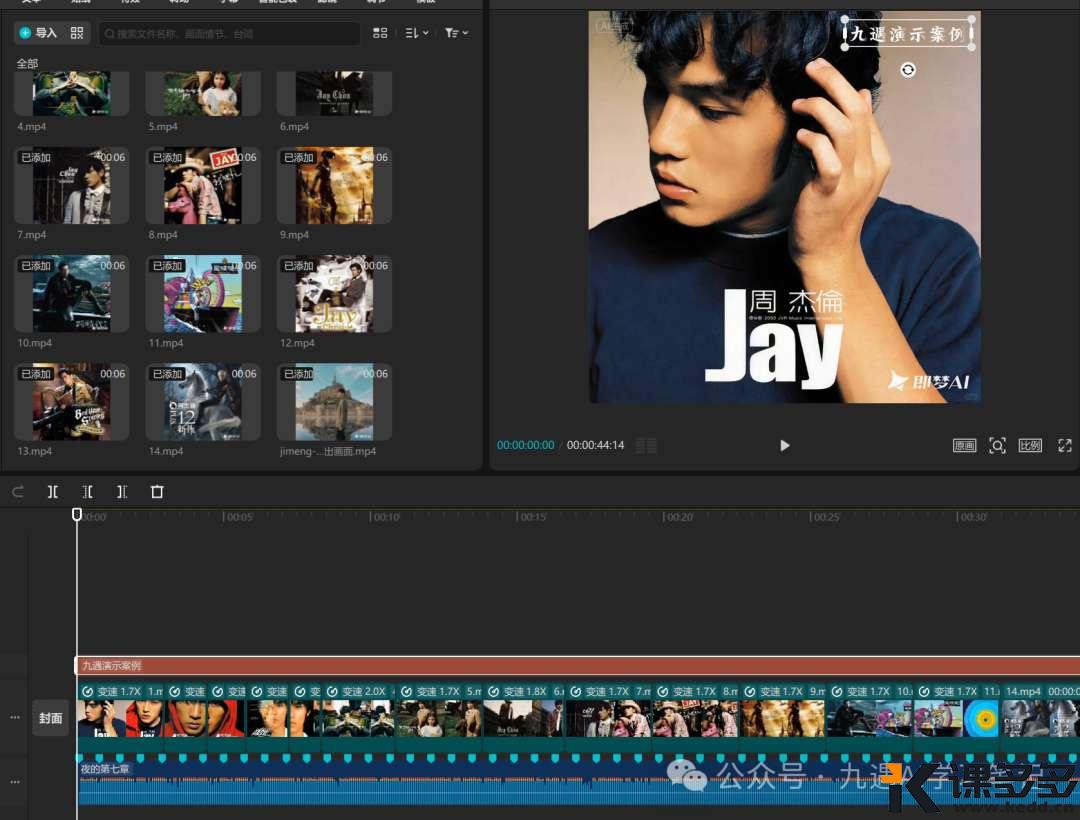Select the 13.mp4 media thumbnail
The width and height of the screenshot is (1080, 820).
[72, 401]
